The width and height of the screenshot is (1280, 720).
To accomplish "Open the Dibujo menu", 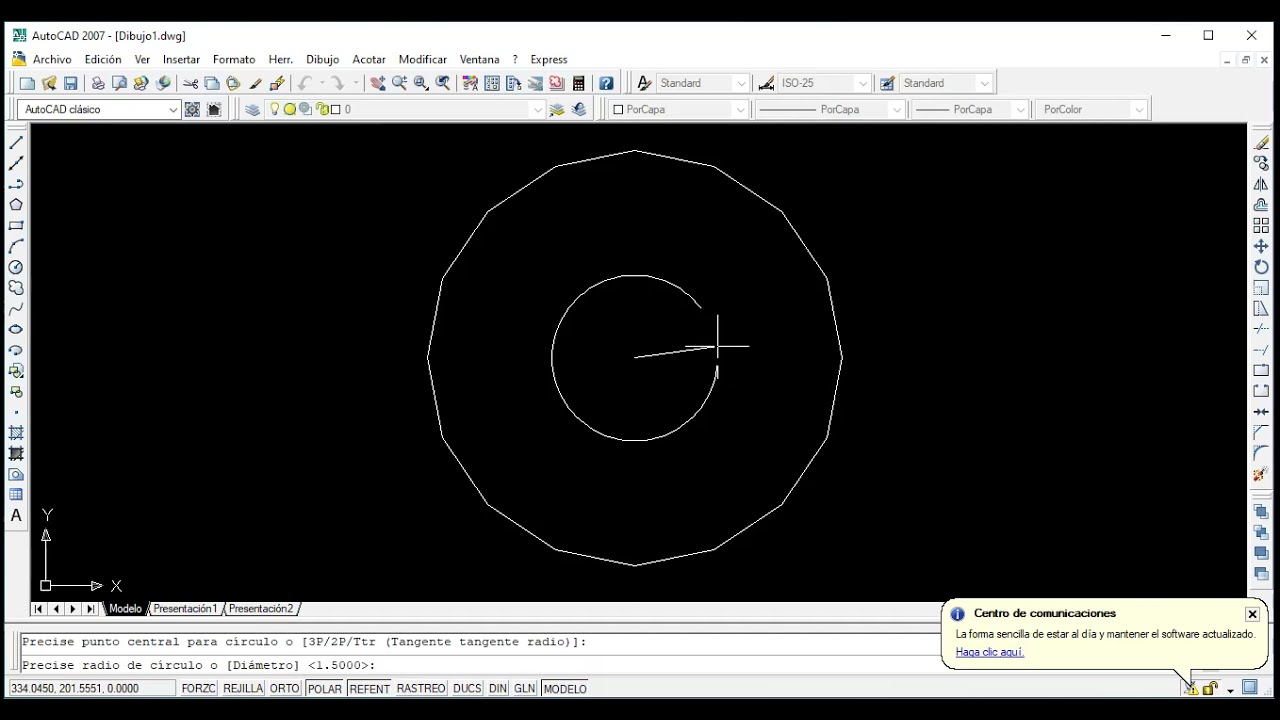I will (322, 59).
